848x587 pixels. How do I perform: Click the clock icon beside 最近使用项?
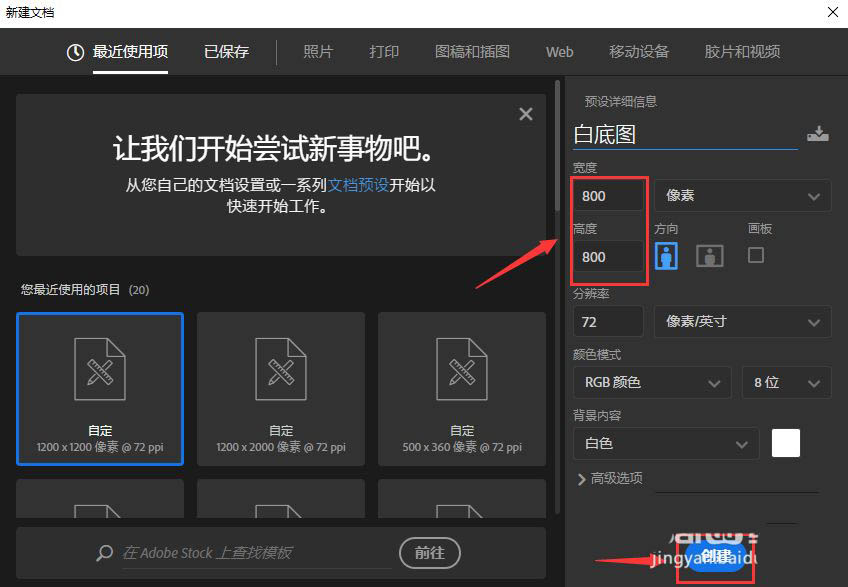point(75,52)
